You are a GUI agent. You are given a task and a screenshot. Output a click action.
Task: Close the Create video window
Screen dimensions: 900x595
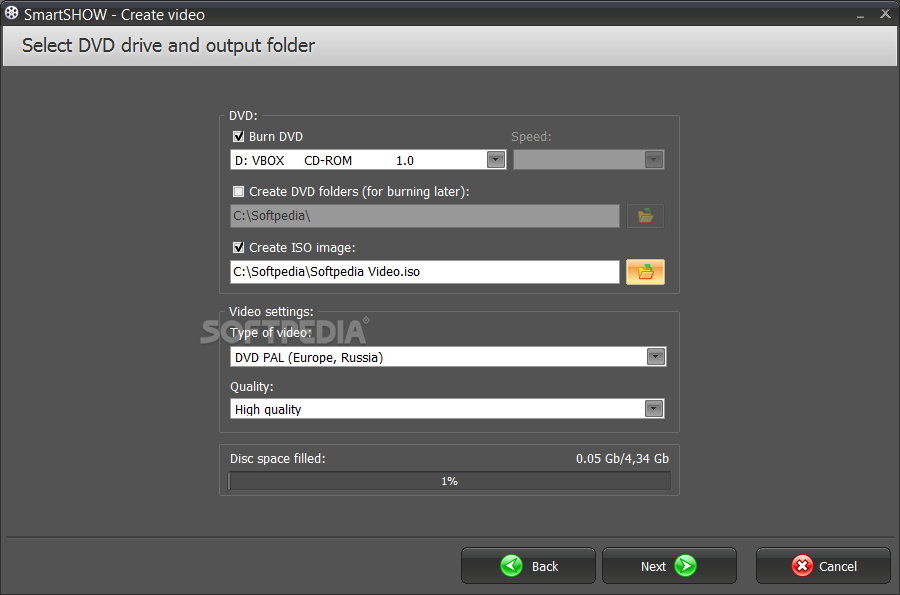(x=886, y=14)
